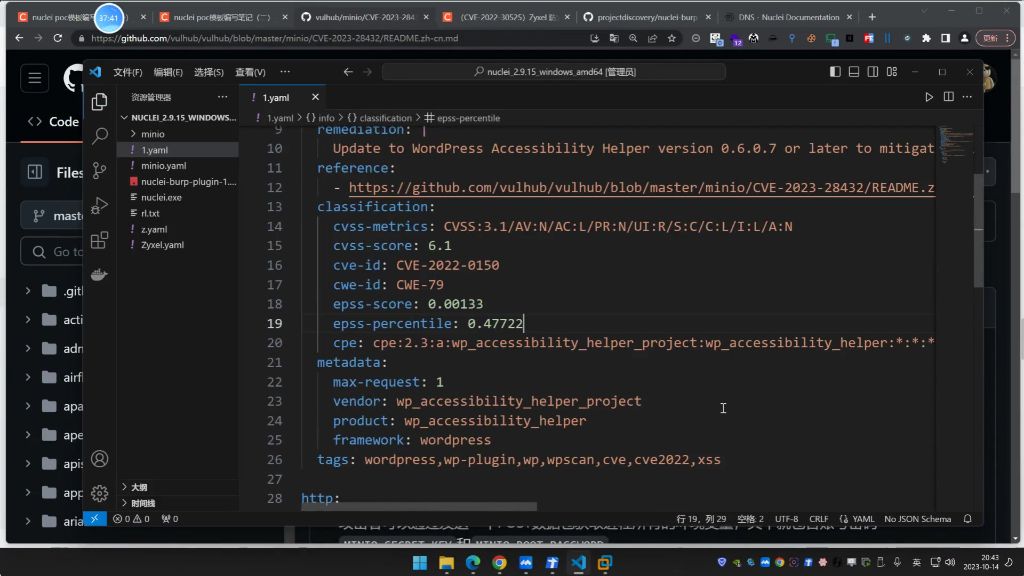Open the Run and Debug view
The width and height of the screenshot is (1024, 576).
click(99, 205)
